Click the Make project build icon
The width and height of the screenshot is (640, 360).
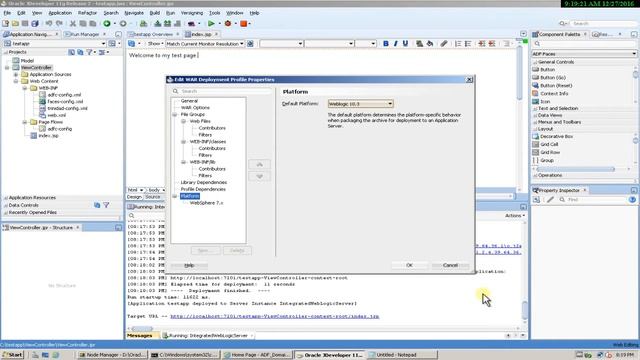point(158,24)
